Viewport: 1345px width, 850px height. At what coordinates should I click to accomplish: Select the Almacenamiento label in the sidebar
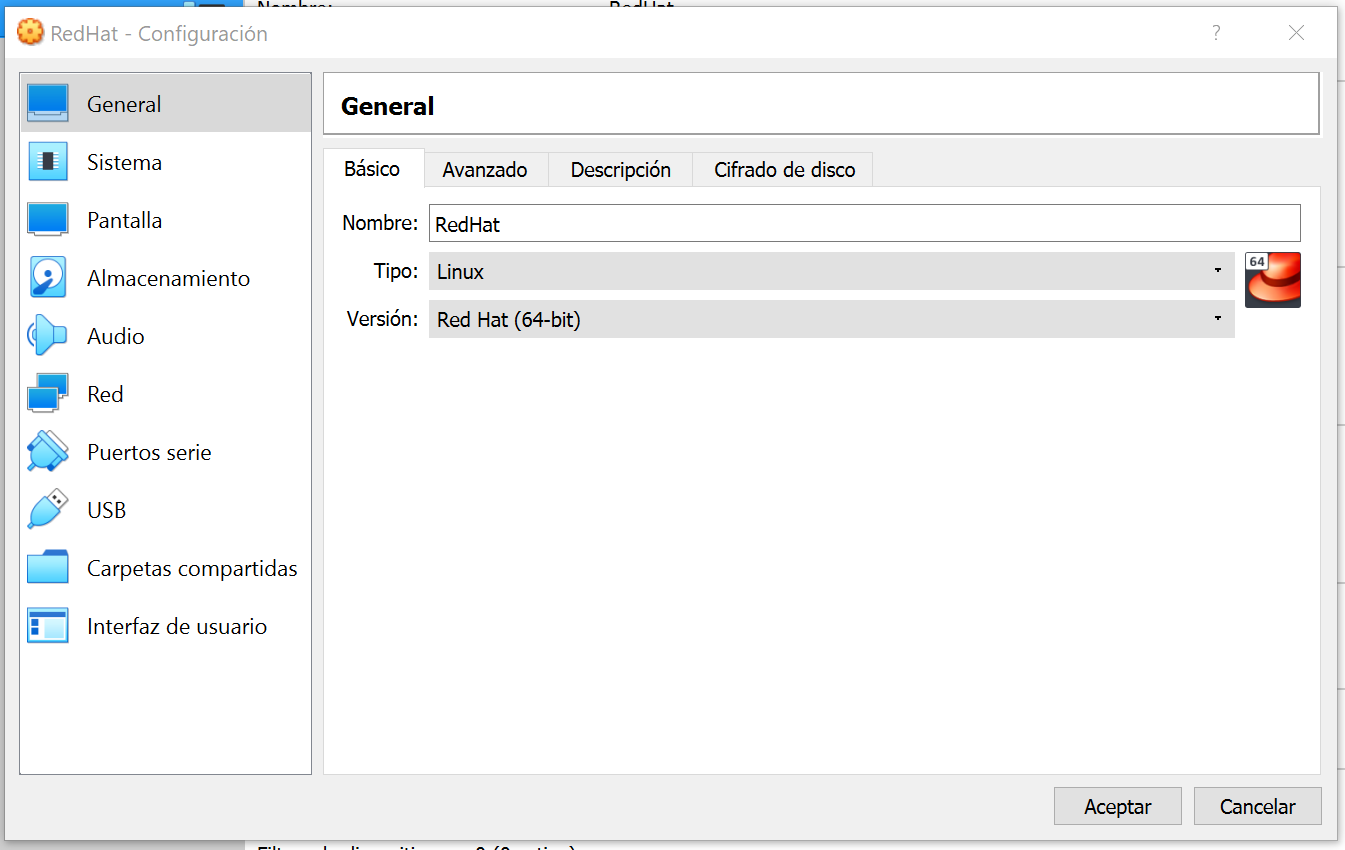coord(168,278)
